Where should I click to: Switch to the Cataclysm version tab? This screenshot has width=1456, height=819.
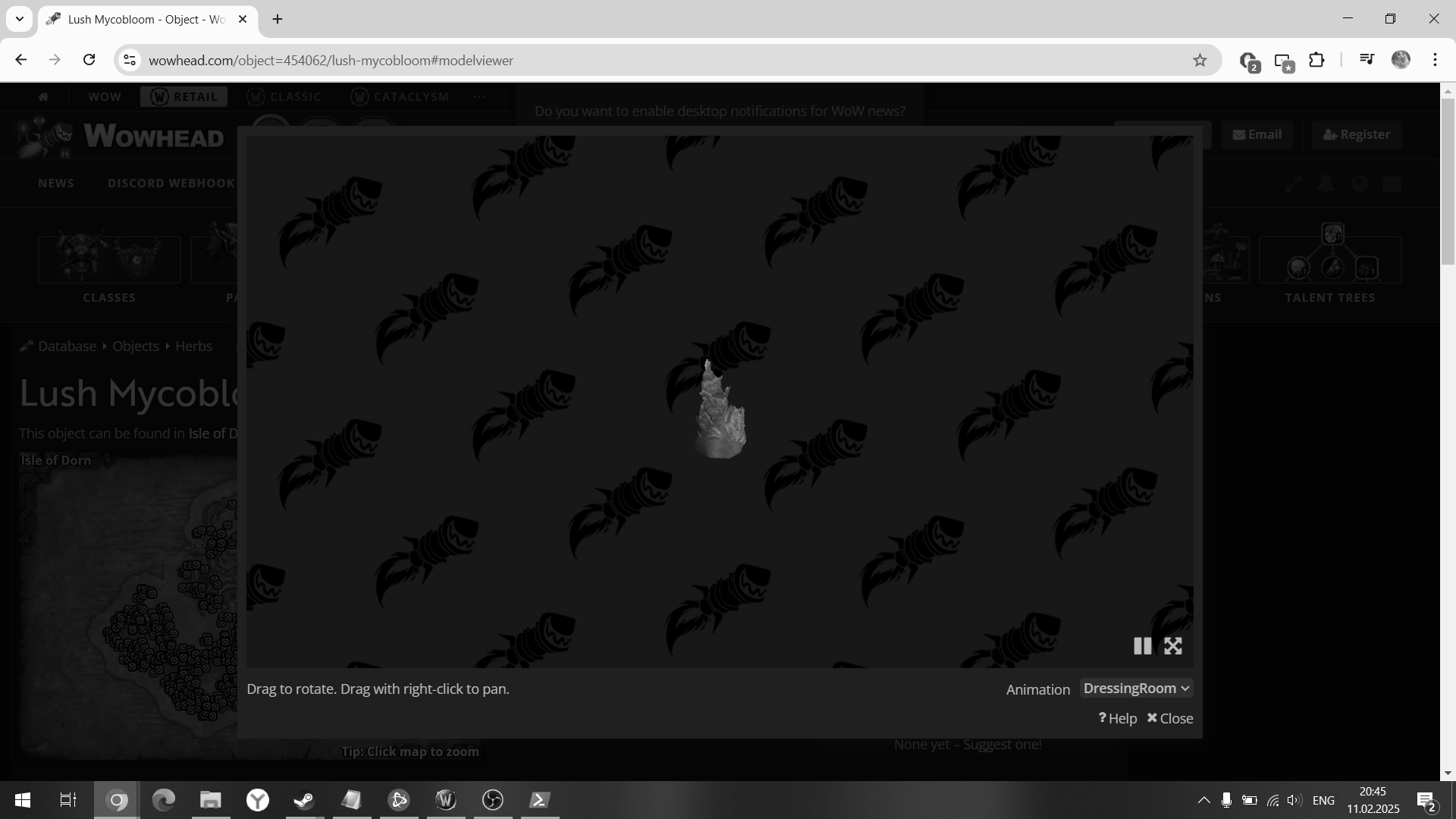click(401, 97)
